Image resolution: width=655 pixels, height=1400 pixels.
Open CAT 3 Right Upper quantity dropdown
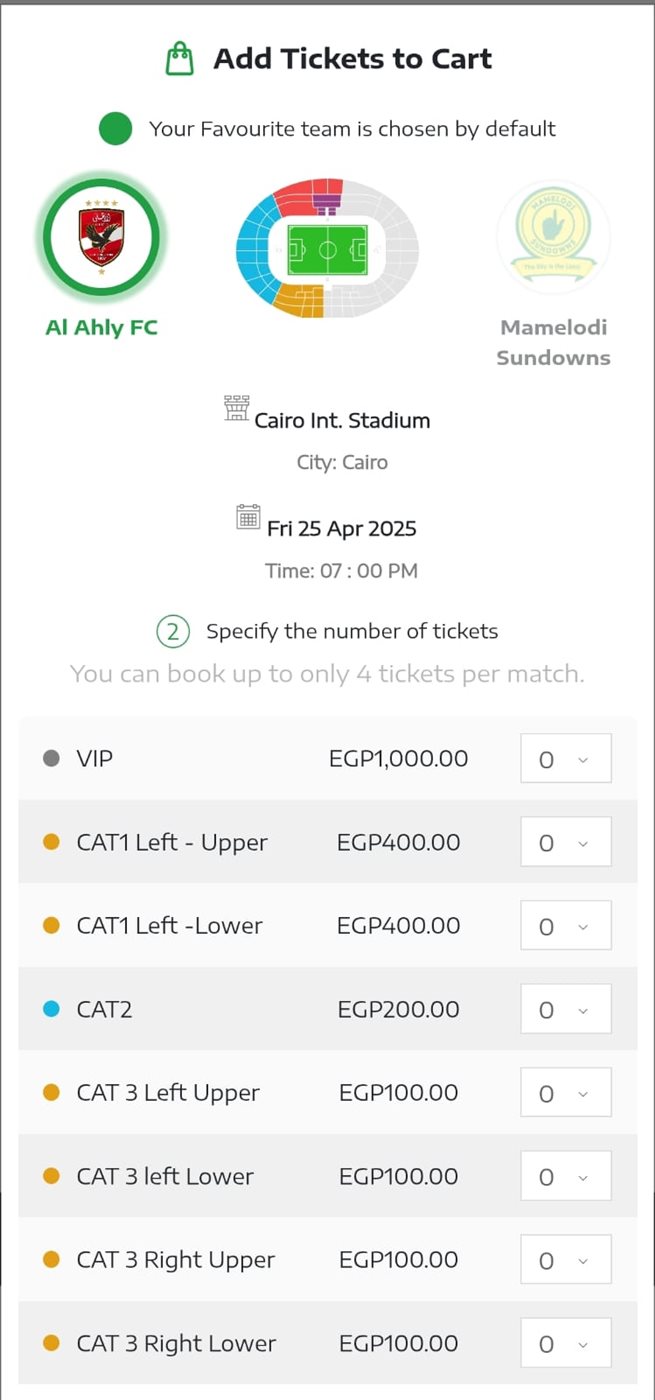pyautogui.click(x=565, y=1260)
